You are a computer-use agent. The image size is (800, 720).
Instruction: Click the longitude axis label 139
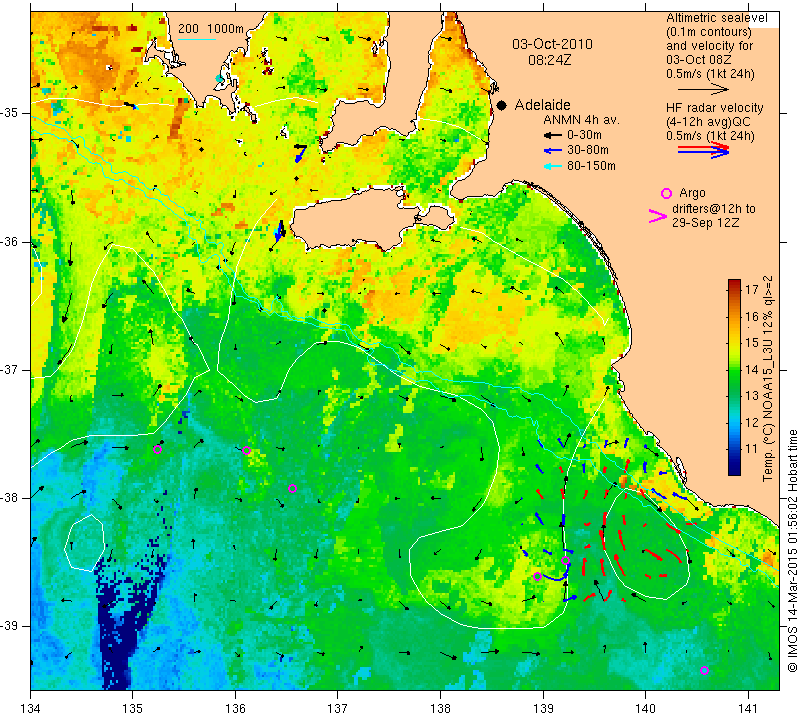pos(543,709)
